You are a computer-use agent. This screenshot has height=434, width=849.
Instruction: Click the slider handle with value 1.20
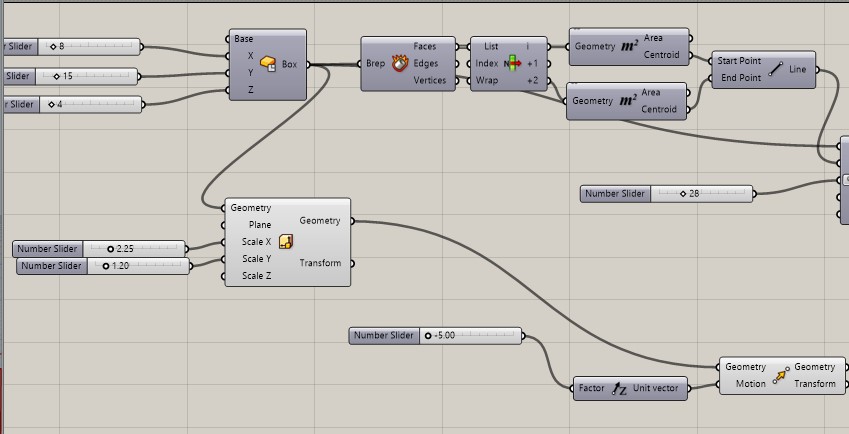[x=106, y=266]
